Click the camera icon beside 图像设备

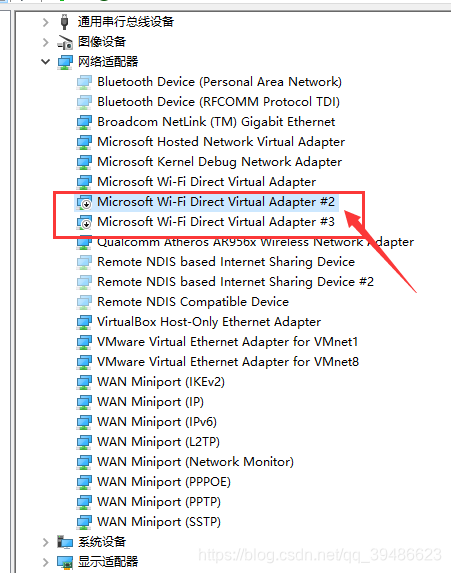(65, 42)
